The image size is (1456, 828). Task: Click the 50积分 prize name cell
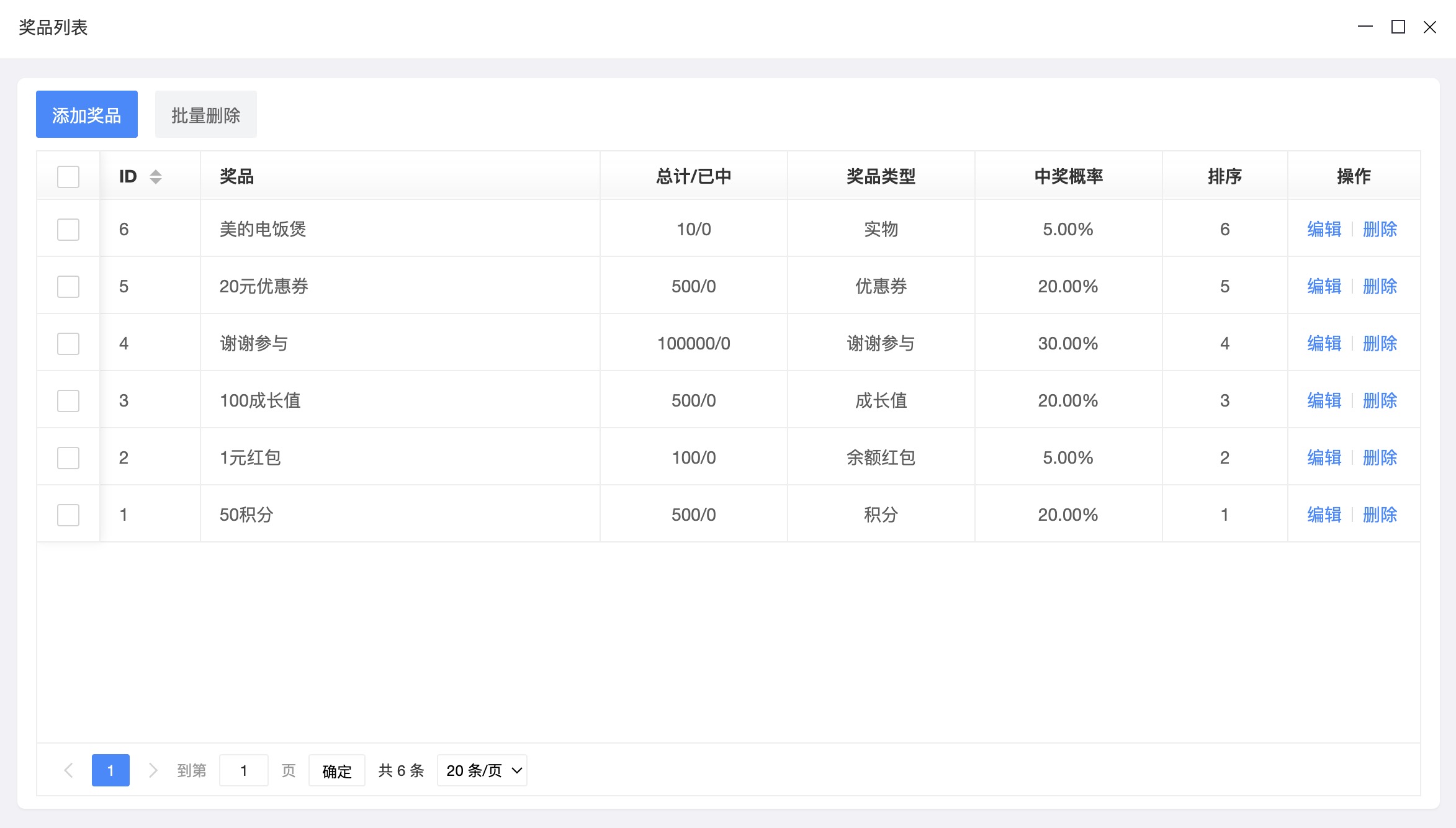[400, 515]
